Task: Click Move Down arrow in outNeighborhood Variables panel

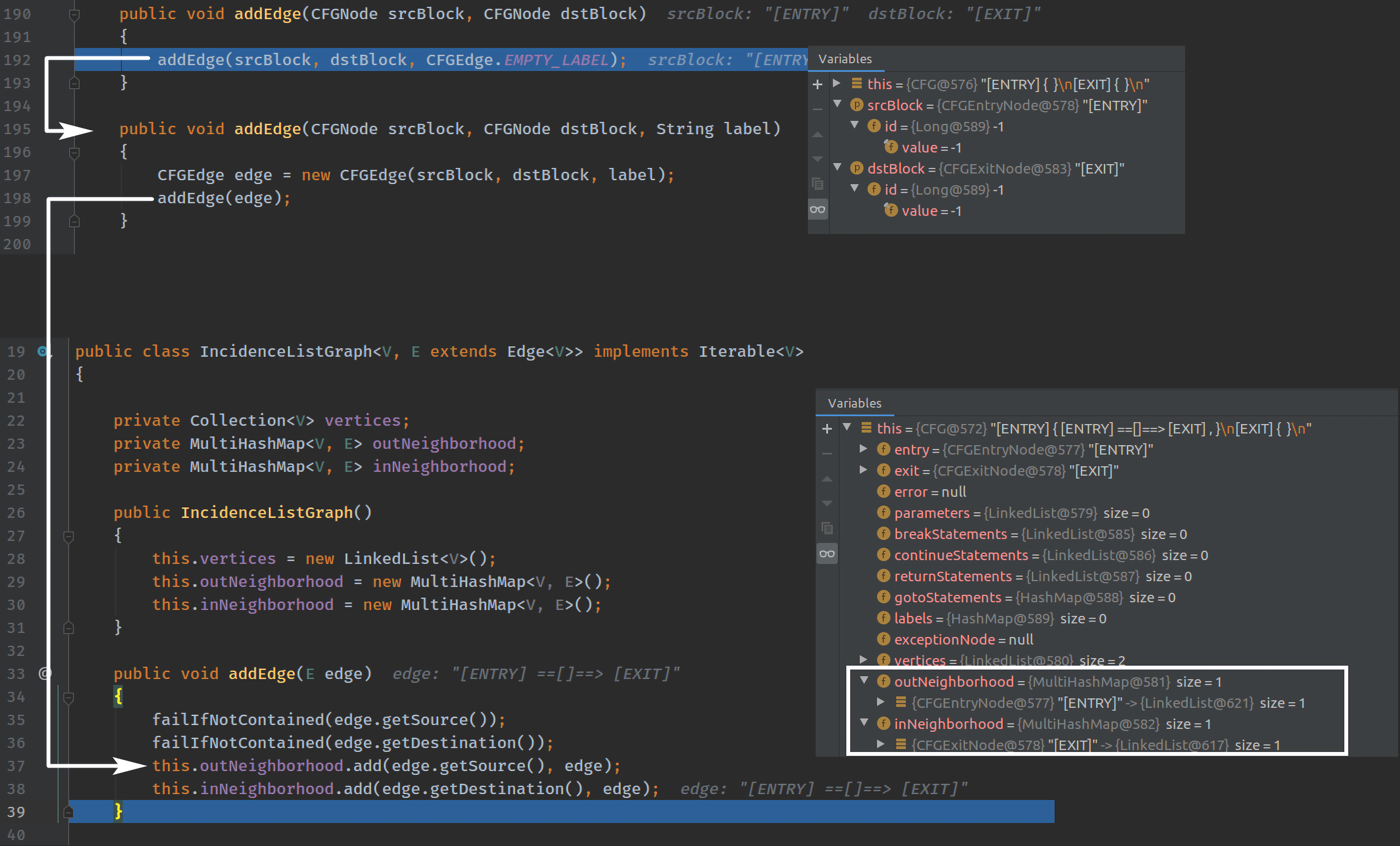Action: coord(827,504)
